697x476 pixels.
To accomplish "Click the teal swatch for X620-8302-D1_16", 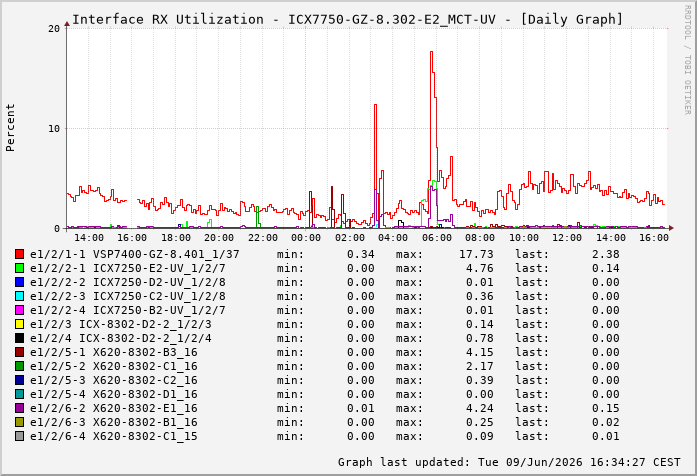I will 19,394.
